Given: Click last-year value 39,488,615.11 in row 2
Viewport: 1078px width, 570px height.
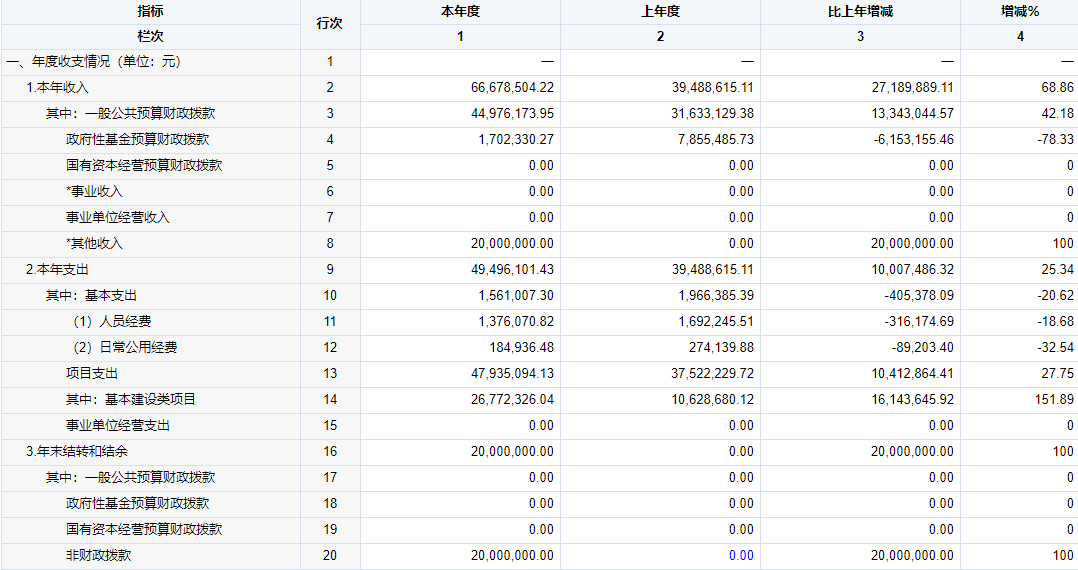Looking at the screenshot, I should click(x=712, y=87).
